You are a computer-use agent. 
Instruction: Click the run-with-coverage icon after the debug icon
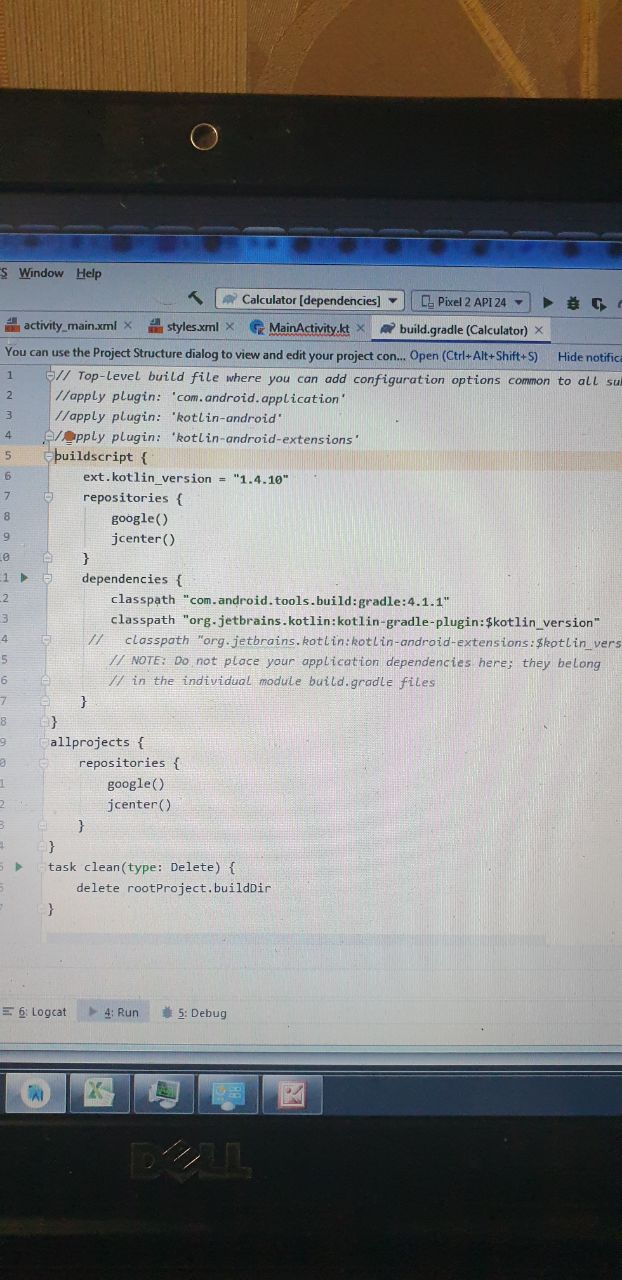pos(599,304)
